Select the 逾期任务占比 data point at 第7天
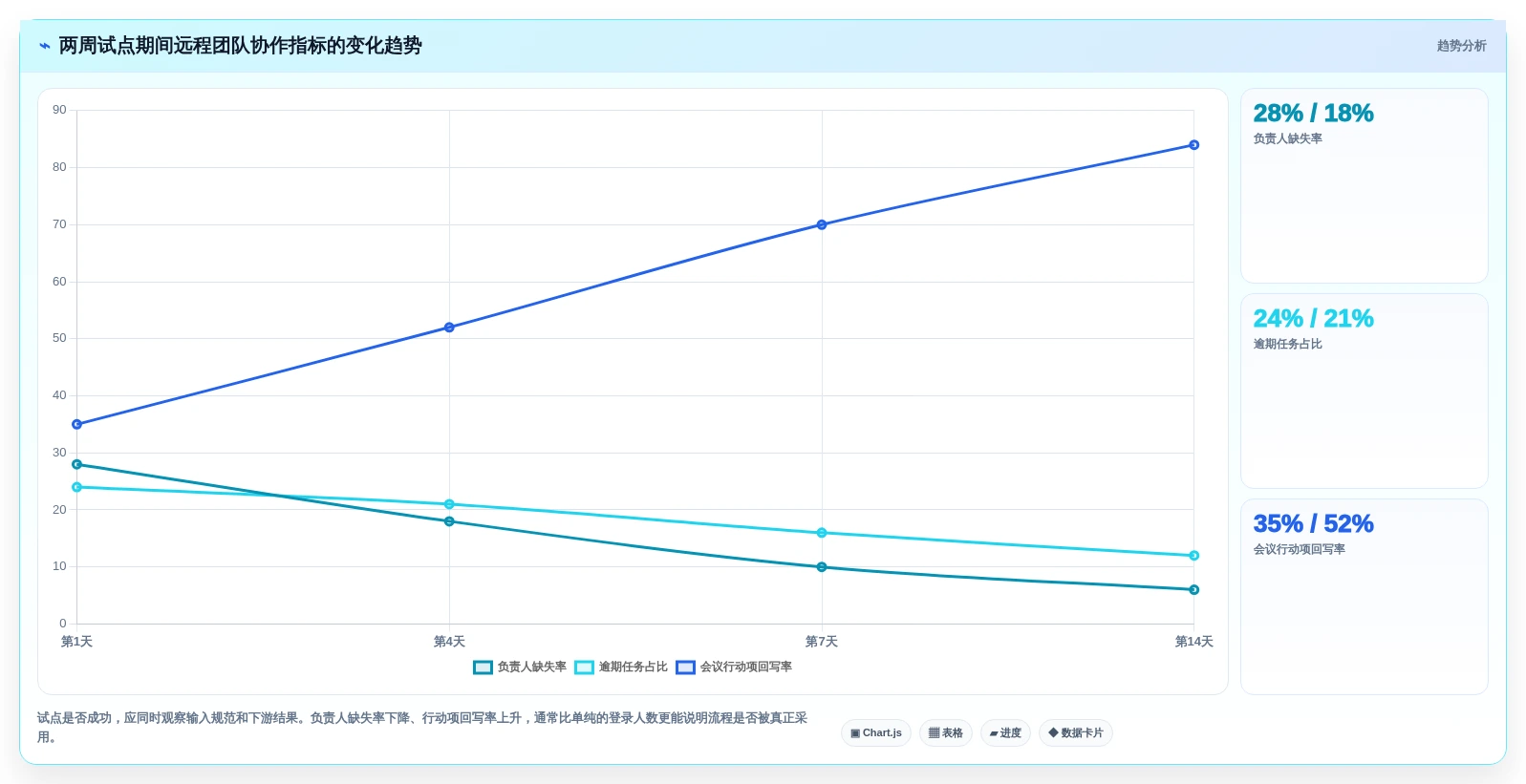The image size is (1526, 784). click(822, 533)
